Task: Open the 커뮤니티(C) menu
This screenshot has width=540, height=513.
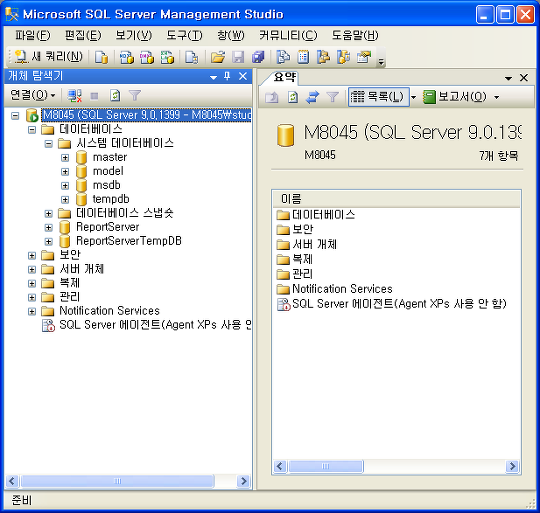Action: [x=288, y=35]
